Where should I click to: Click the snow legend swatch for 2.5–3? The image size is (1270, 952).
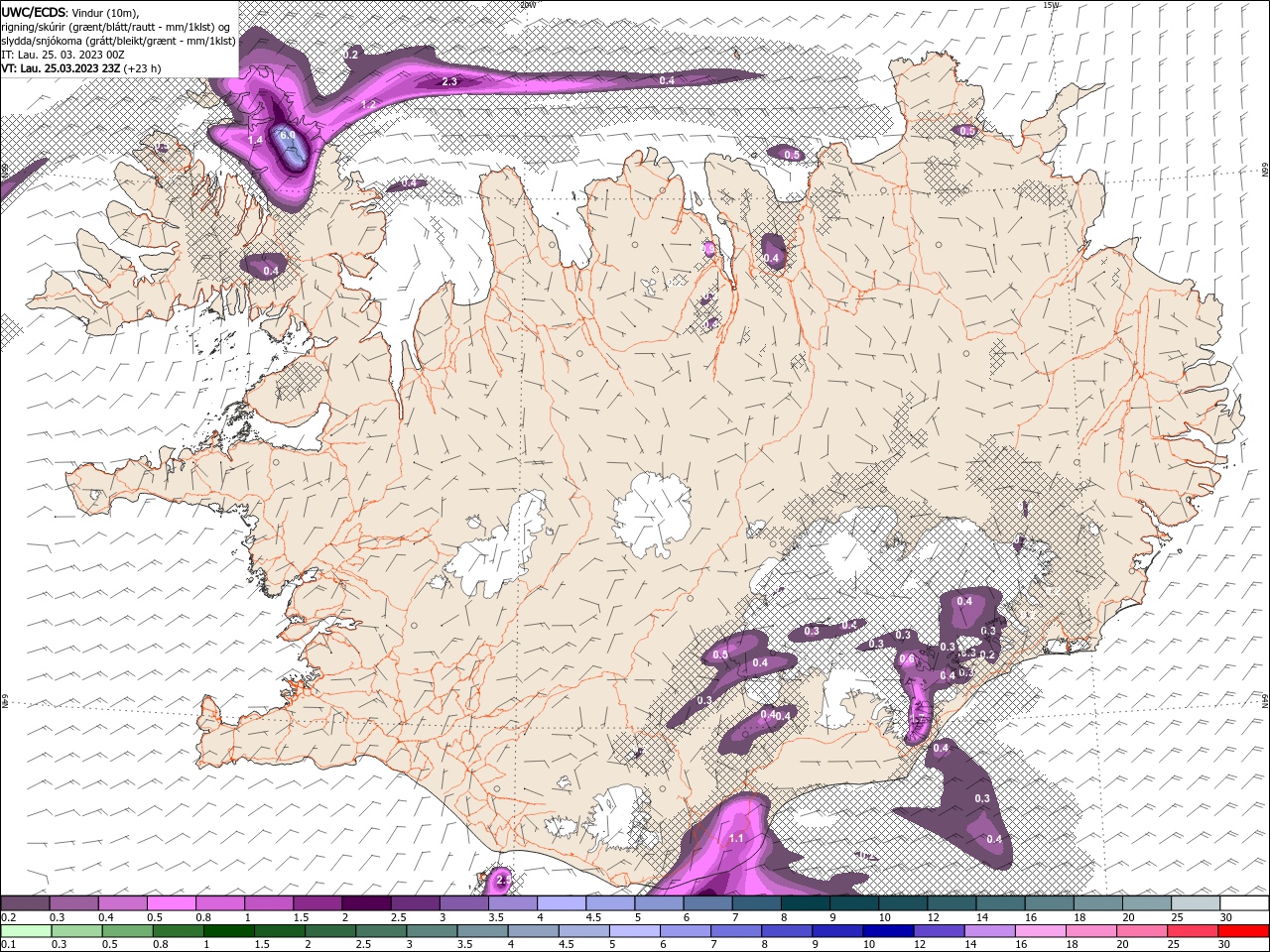point(415,903)
